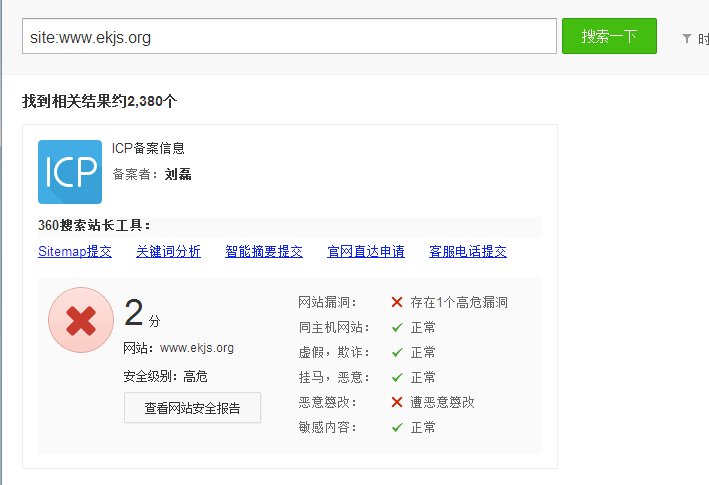Click the green 搜索一下 search button
This screenshot has height=485, width=709.
[609, 36]
